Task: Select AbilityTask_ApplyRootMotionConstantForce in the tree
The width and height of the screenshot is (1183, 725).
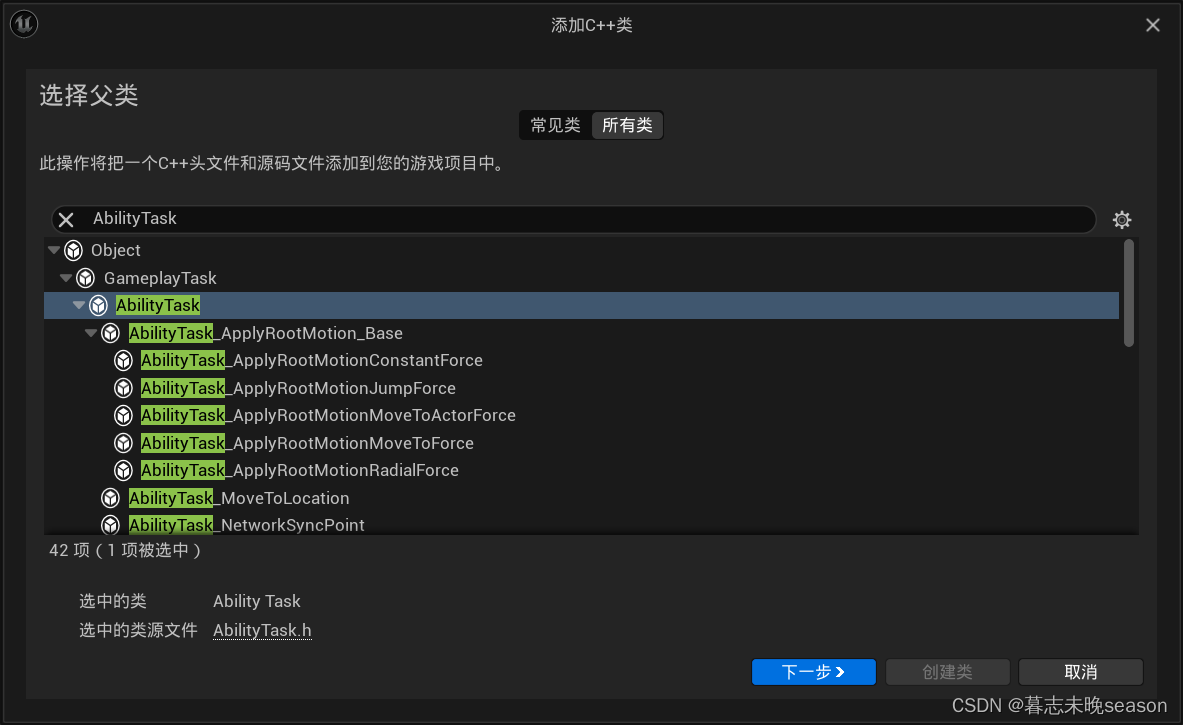Action: tap(312, 360)
